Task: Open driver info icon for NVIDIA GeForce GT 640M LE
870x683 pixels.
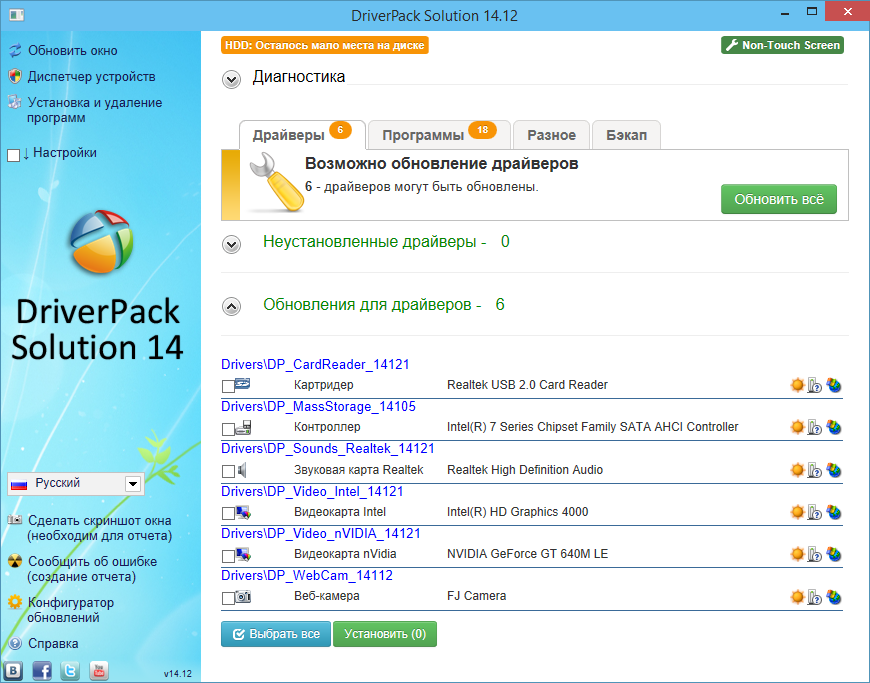Action: (814, 554)
